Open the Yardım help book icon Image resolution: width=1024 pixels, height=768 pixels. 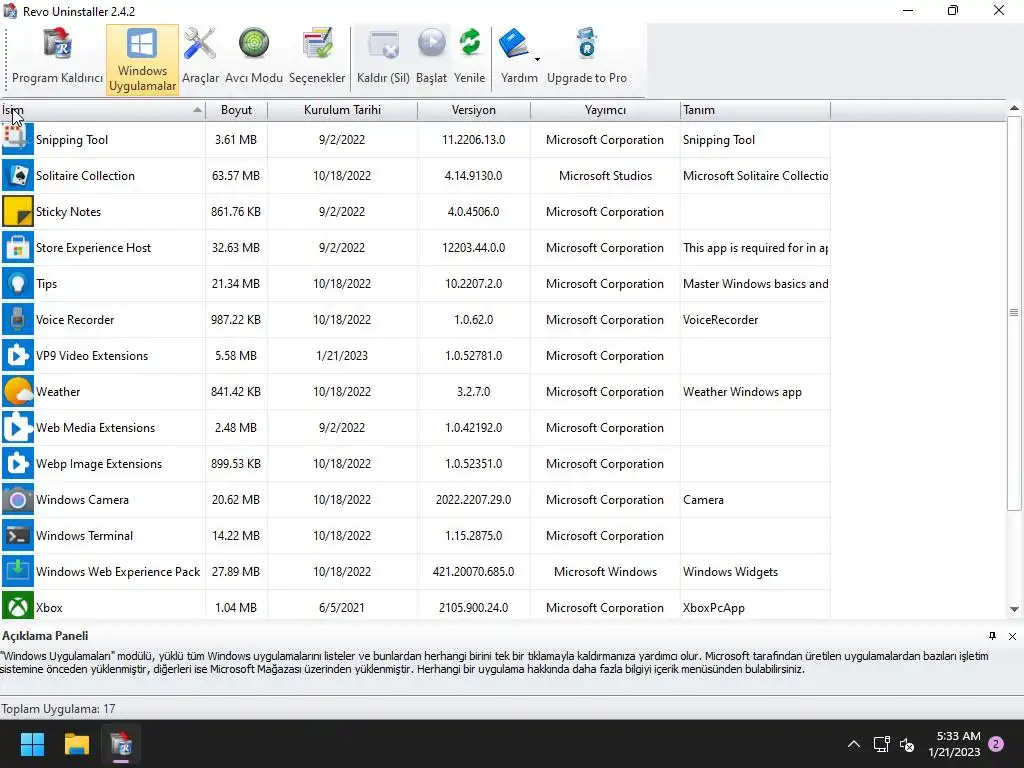514,44
